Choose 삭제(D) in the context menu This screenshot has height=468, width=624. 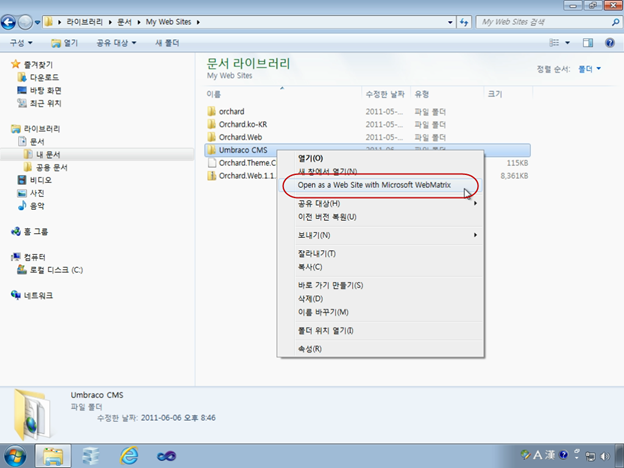click(x=381, y=299)
